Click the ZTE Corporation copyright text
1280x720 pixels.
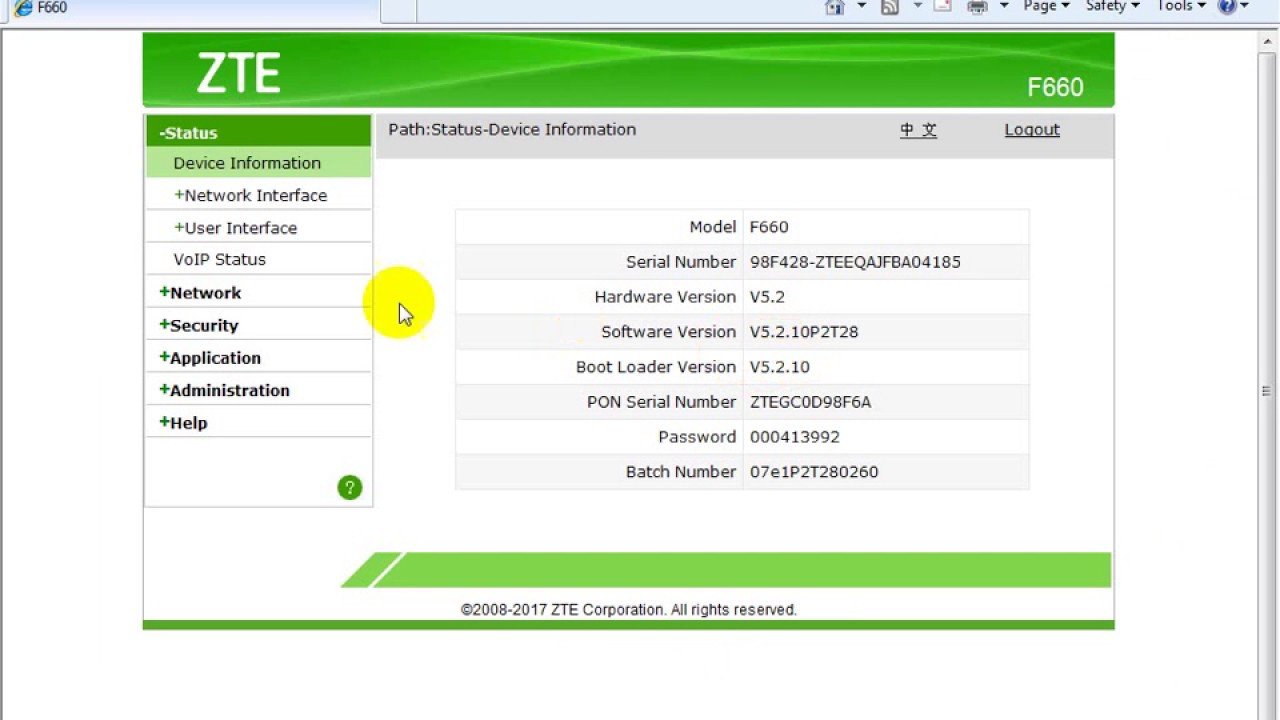(x=629, y=610)
